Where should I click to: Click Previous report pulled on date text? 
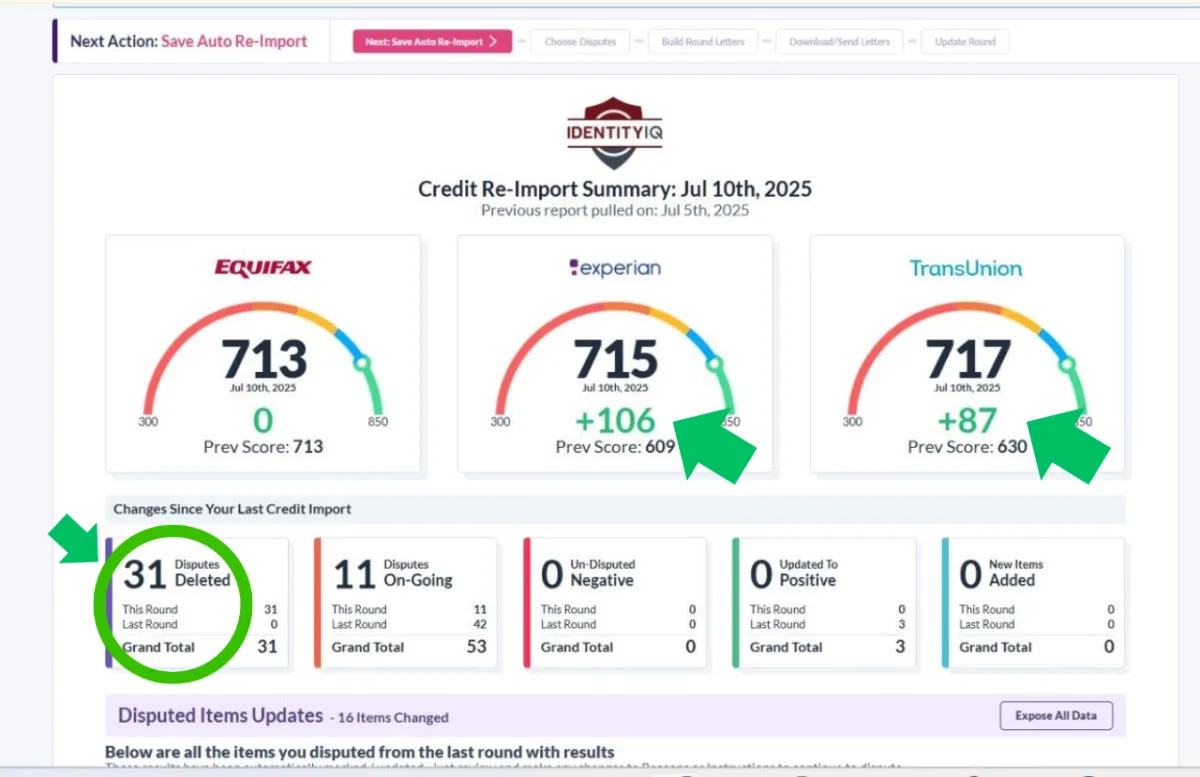click(x=615, y=211)
